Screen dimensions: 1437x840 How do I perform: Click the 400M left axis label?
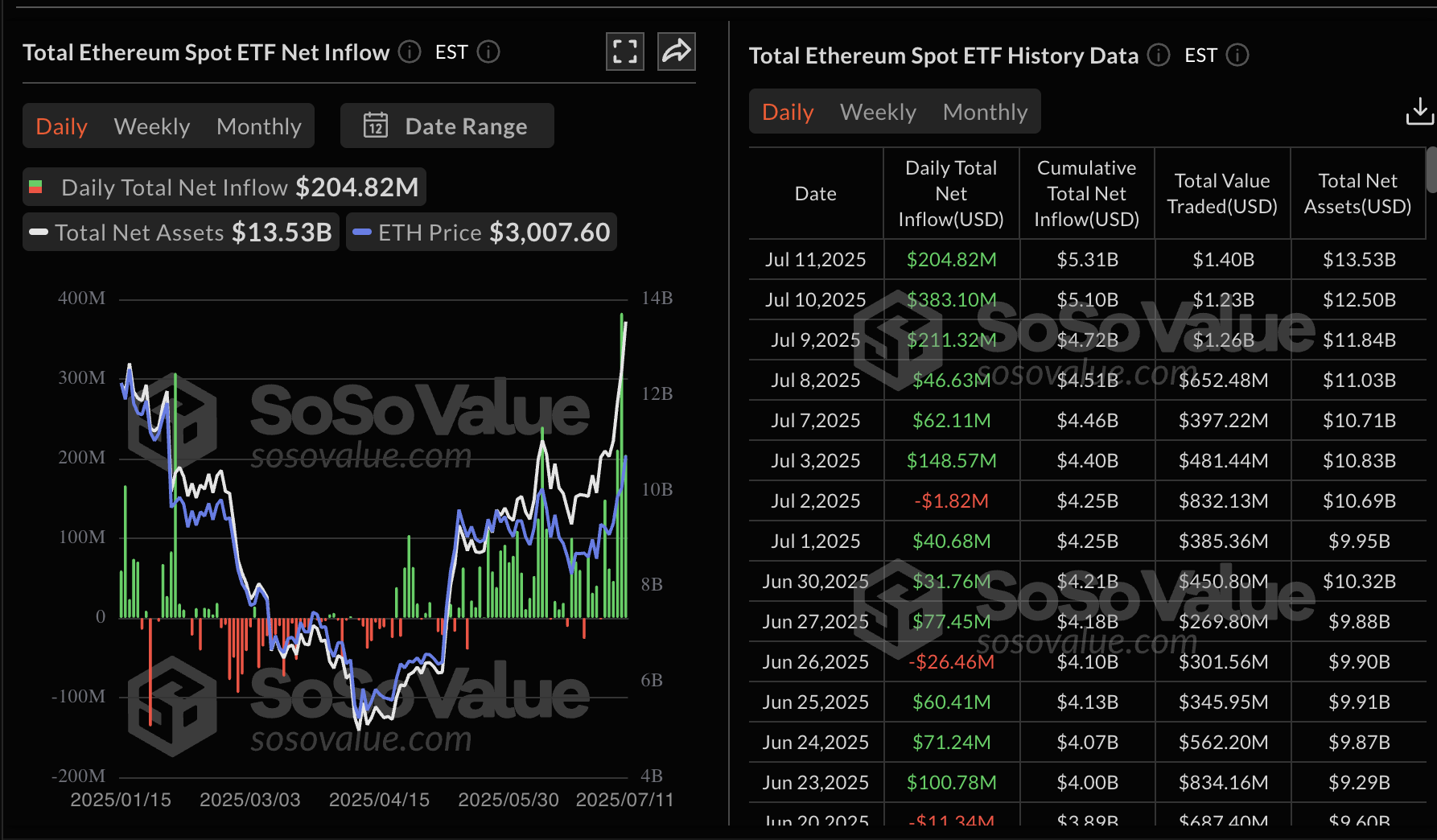pos(81,298)
